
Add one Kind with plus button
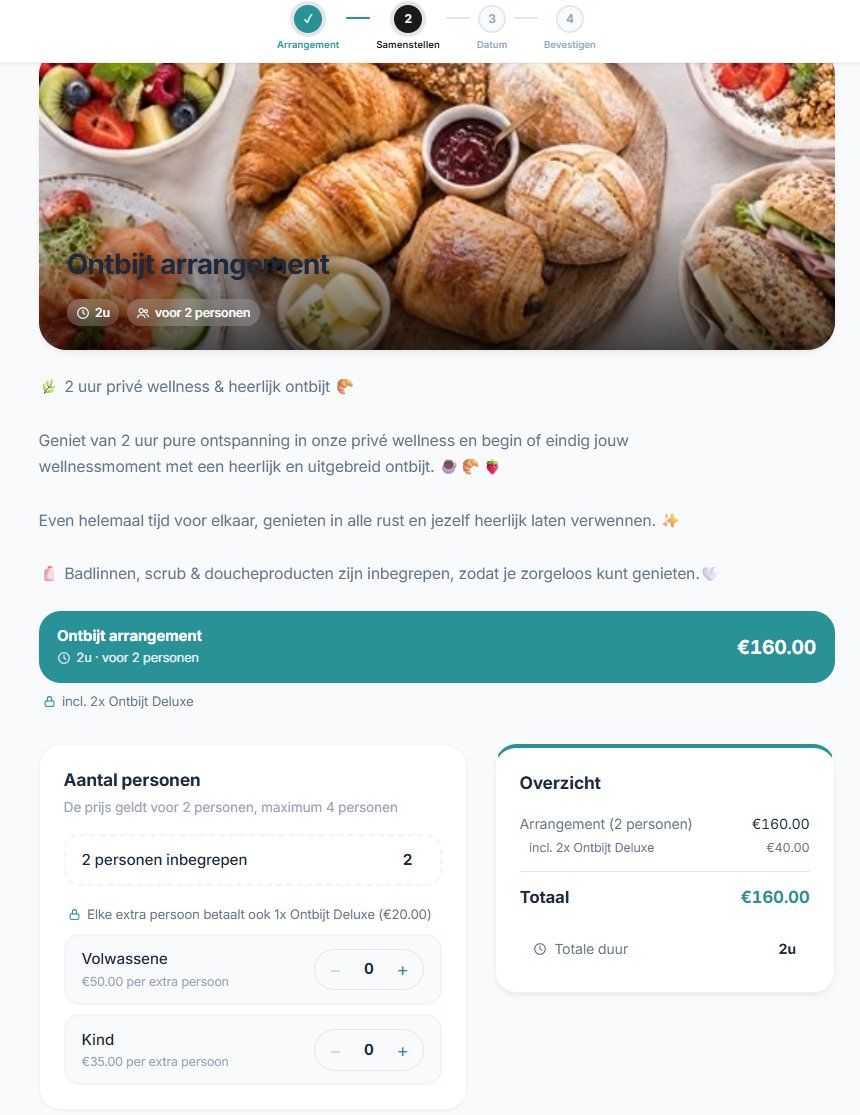coord(403,1051)
